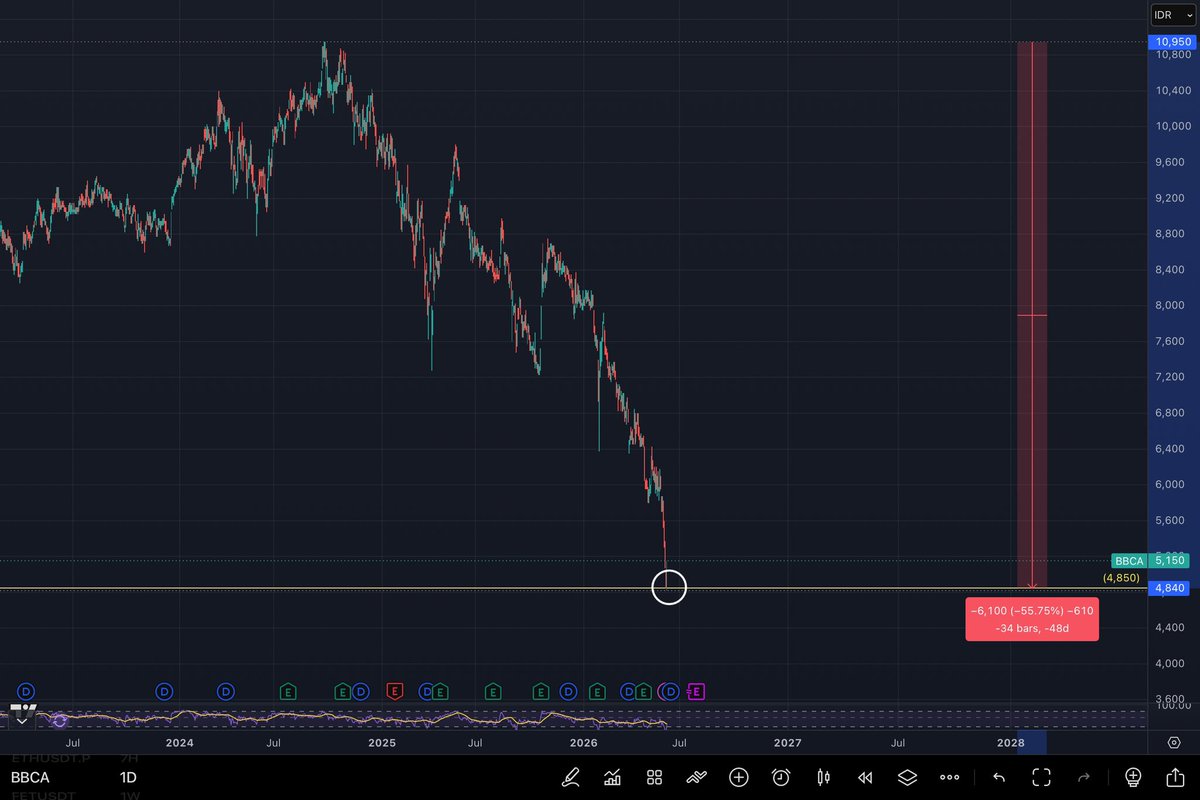The width and height of the screenshot is (1200, 800).
Task: Tap the 4,840 horizontal line price label
Action: coord(1169,589)
